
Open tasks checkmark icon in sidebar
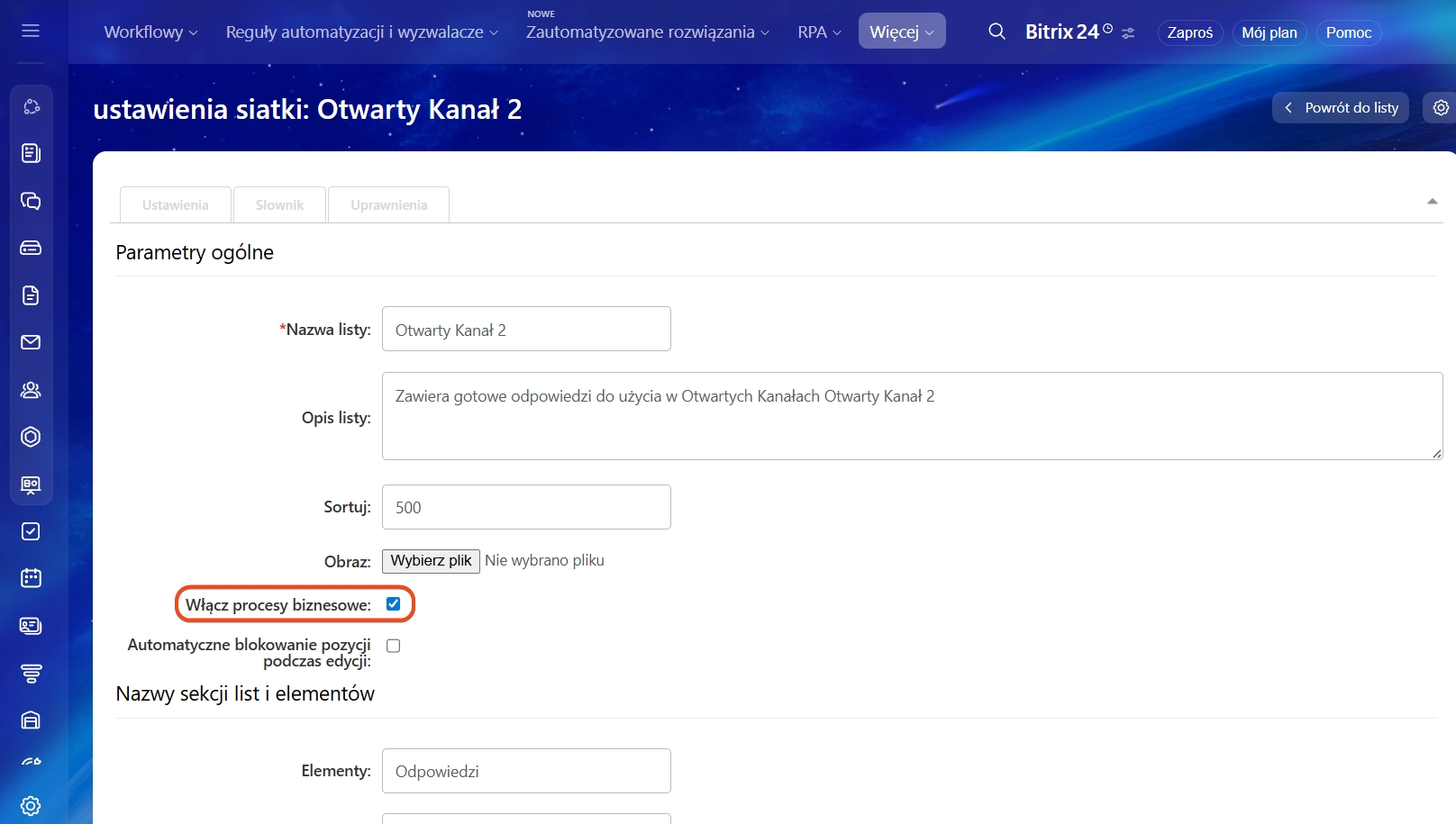(31, 531)
